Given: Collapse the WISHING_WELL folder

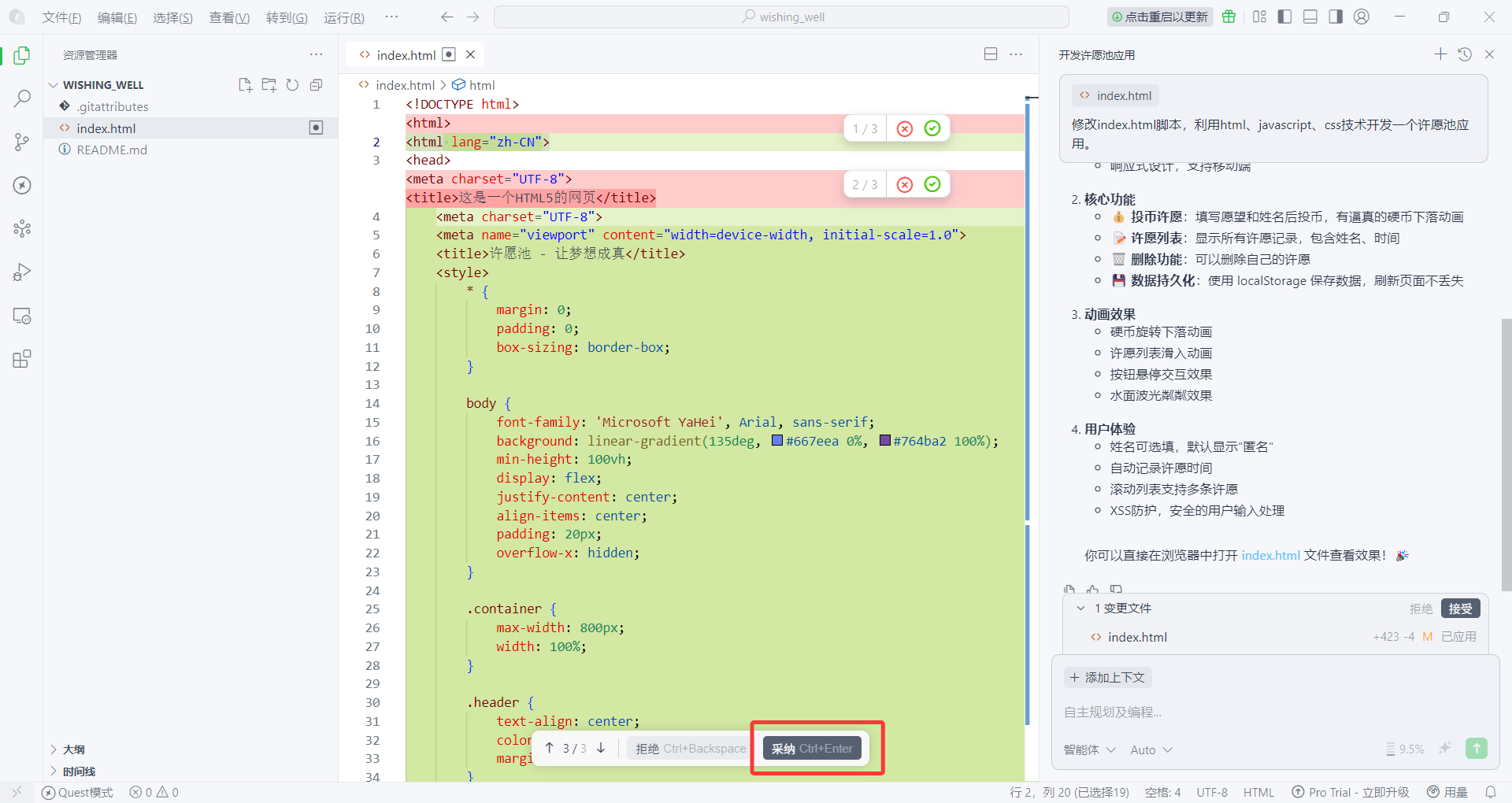Looking at the screenshot, I should pos(54,85).
